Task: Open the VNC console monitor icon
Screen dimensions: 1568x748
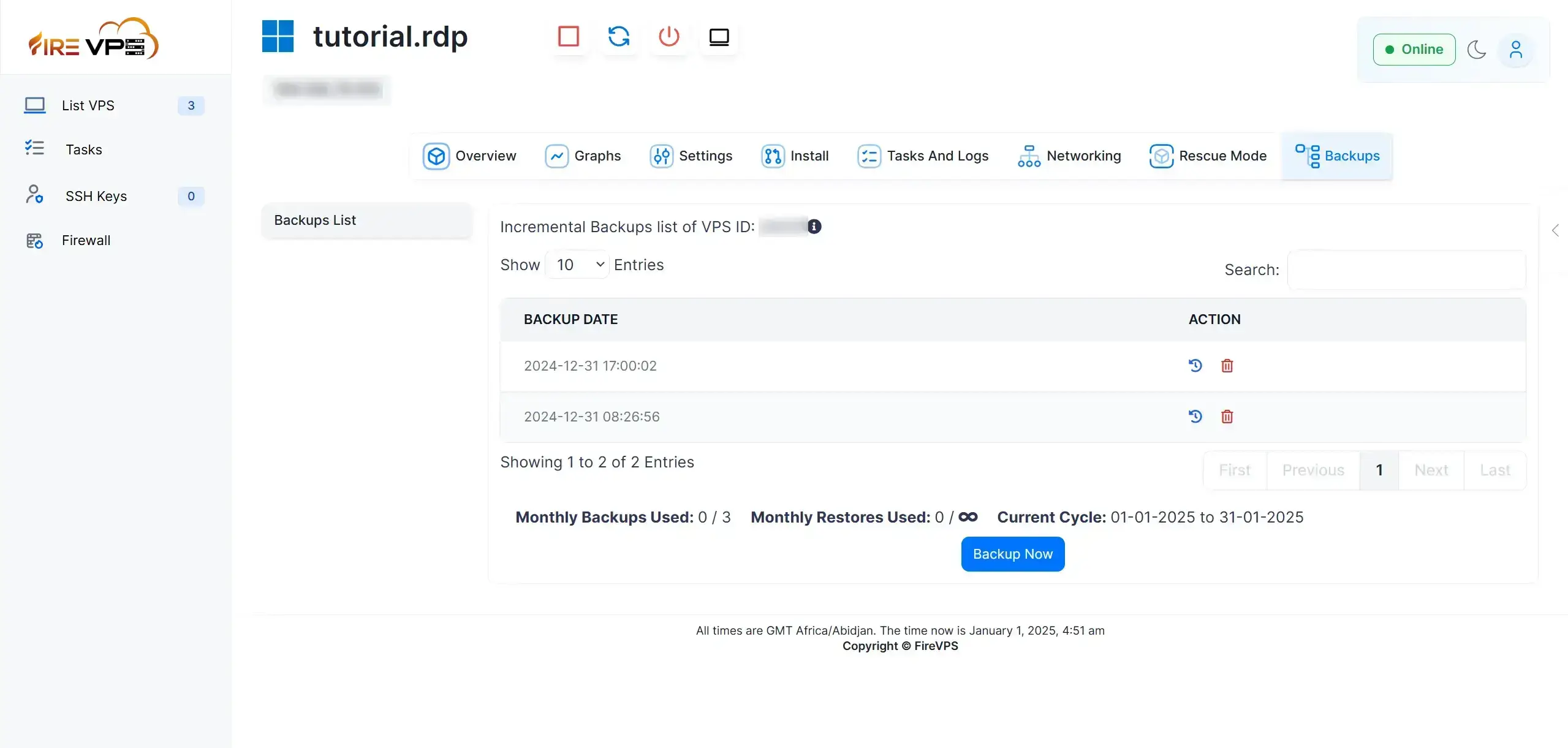Action: pos(718,37)
